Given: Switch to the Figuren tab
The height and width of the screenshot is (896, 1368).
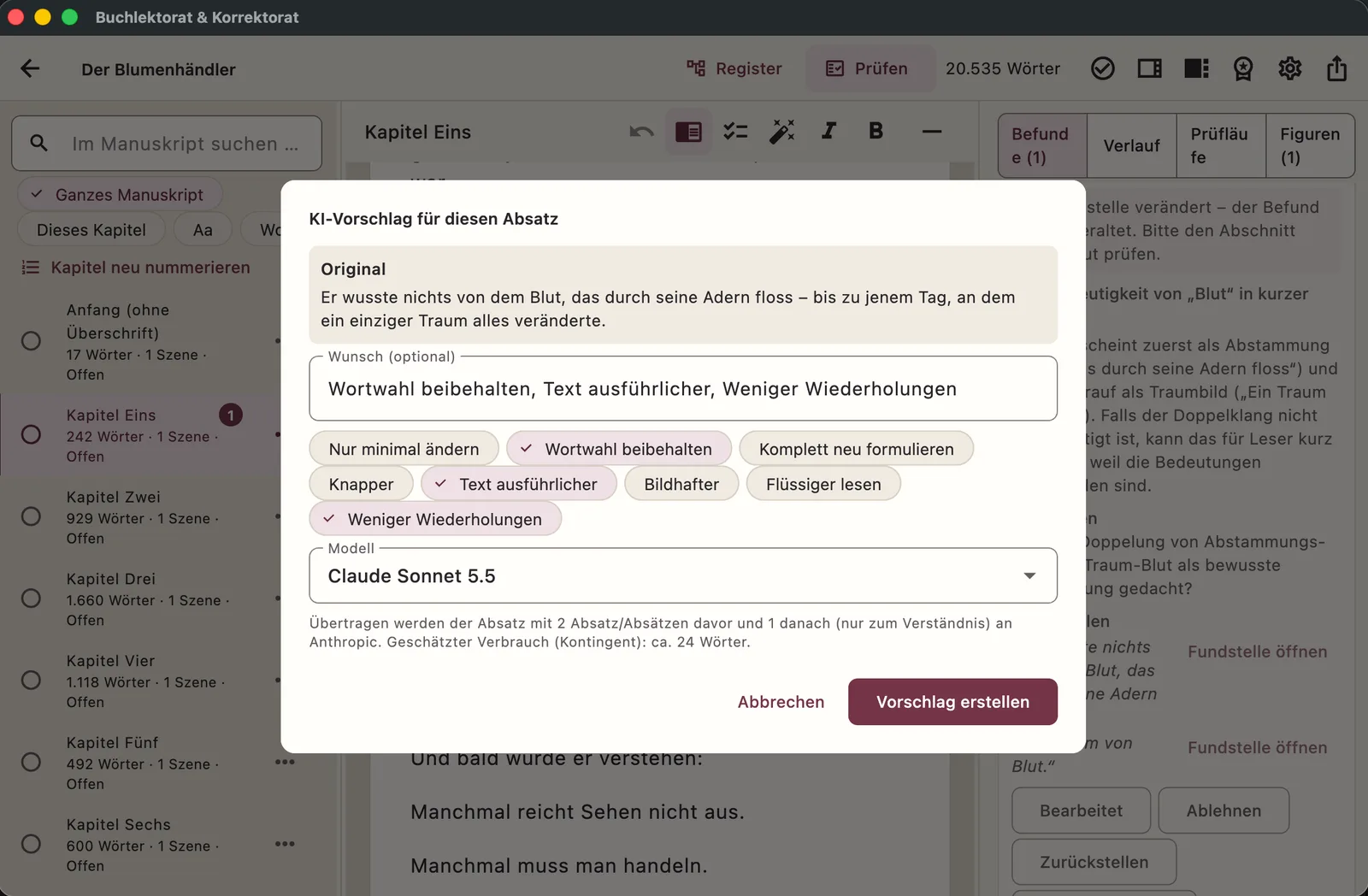Looking at the screenshot, I should [x=1310, y=145].
